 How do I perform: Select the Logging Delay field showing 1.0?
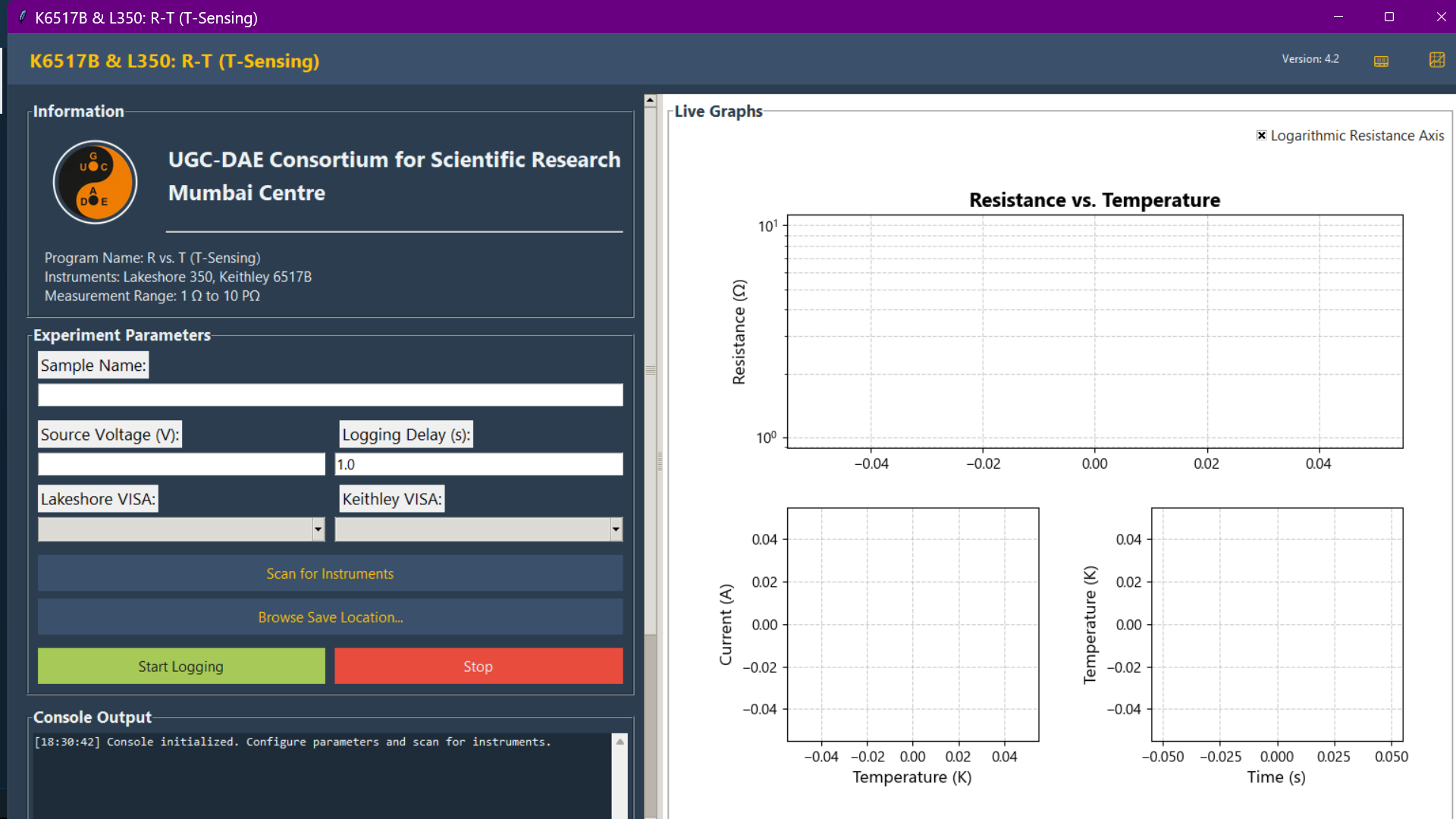coord(478,464)
